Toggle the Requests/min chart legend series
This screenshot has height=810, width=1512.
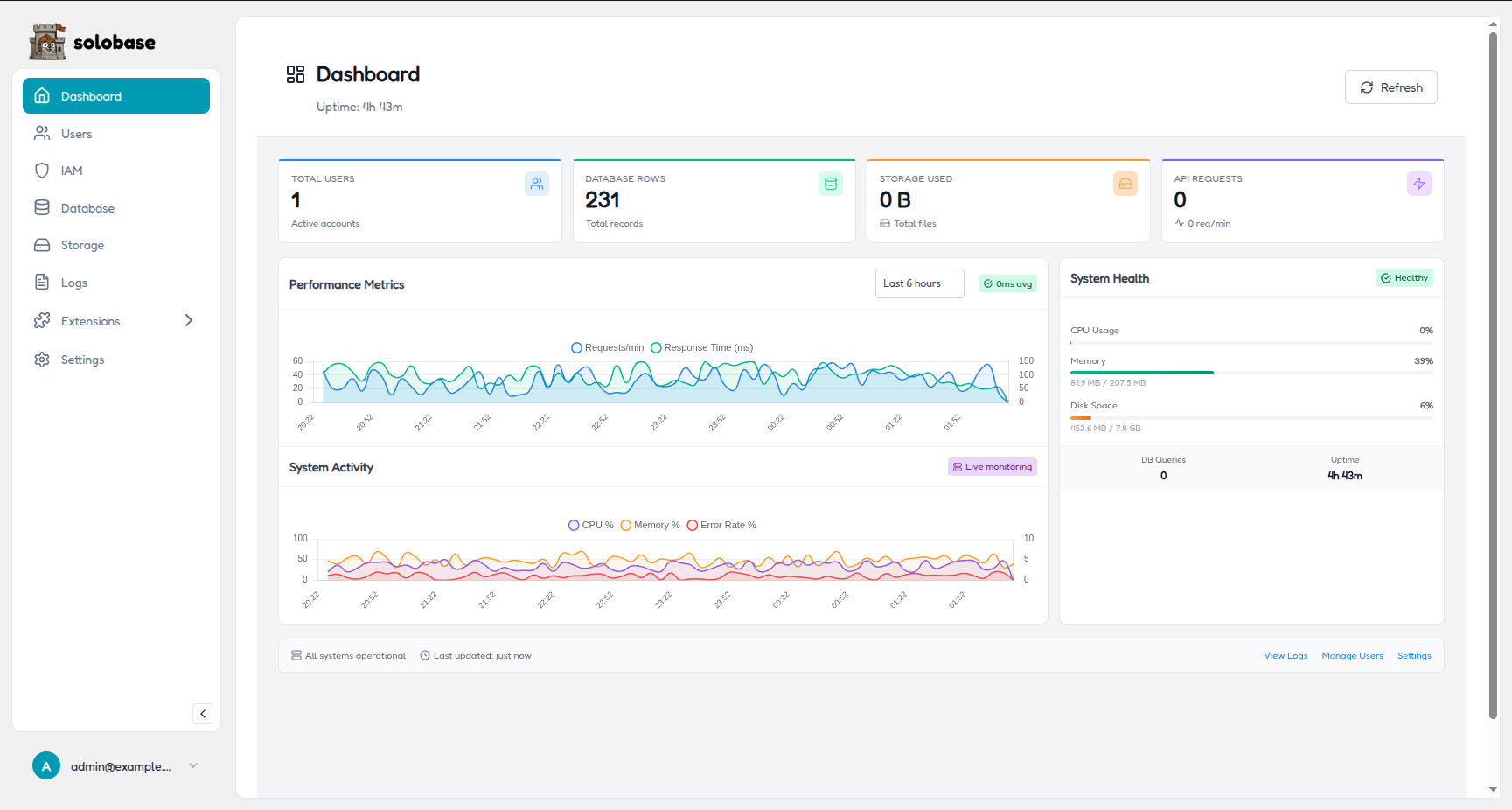pos(607,347)
